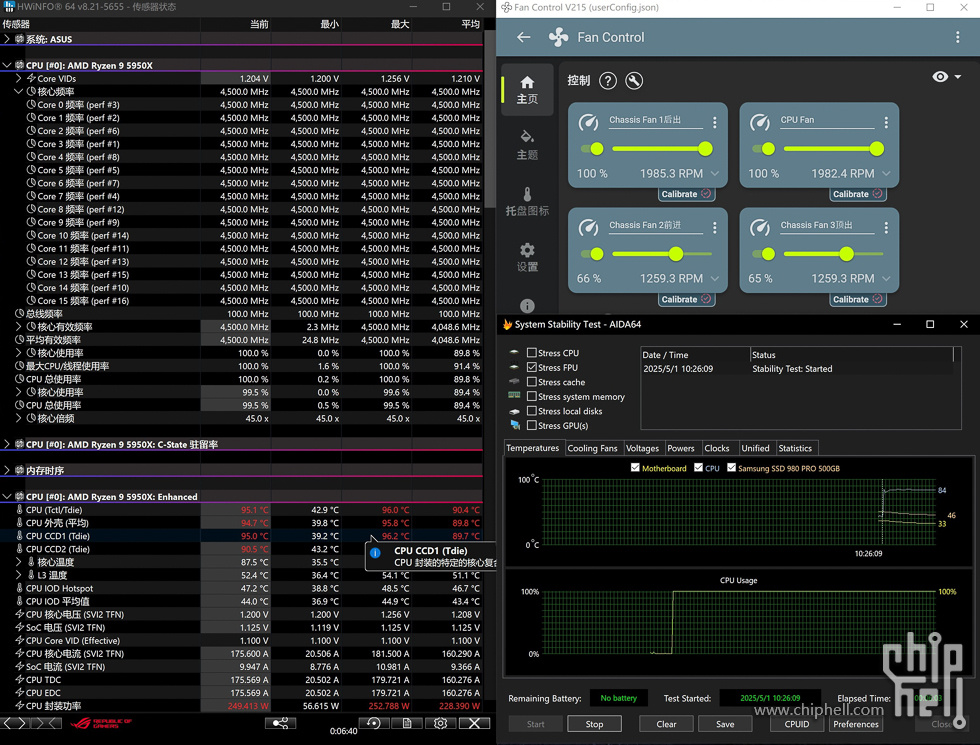Click the Fan Control back arrow
The width and height of the screenshot is (980, 745).
click(x=524, y=38)
